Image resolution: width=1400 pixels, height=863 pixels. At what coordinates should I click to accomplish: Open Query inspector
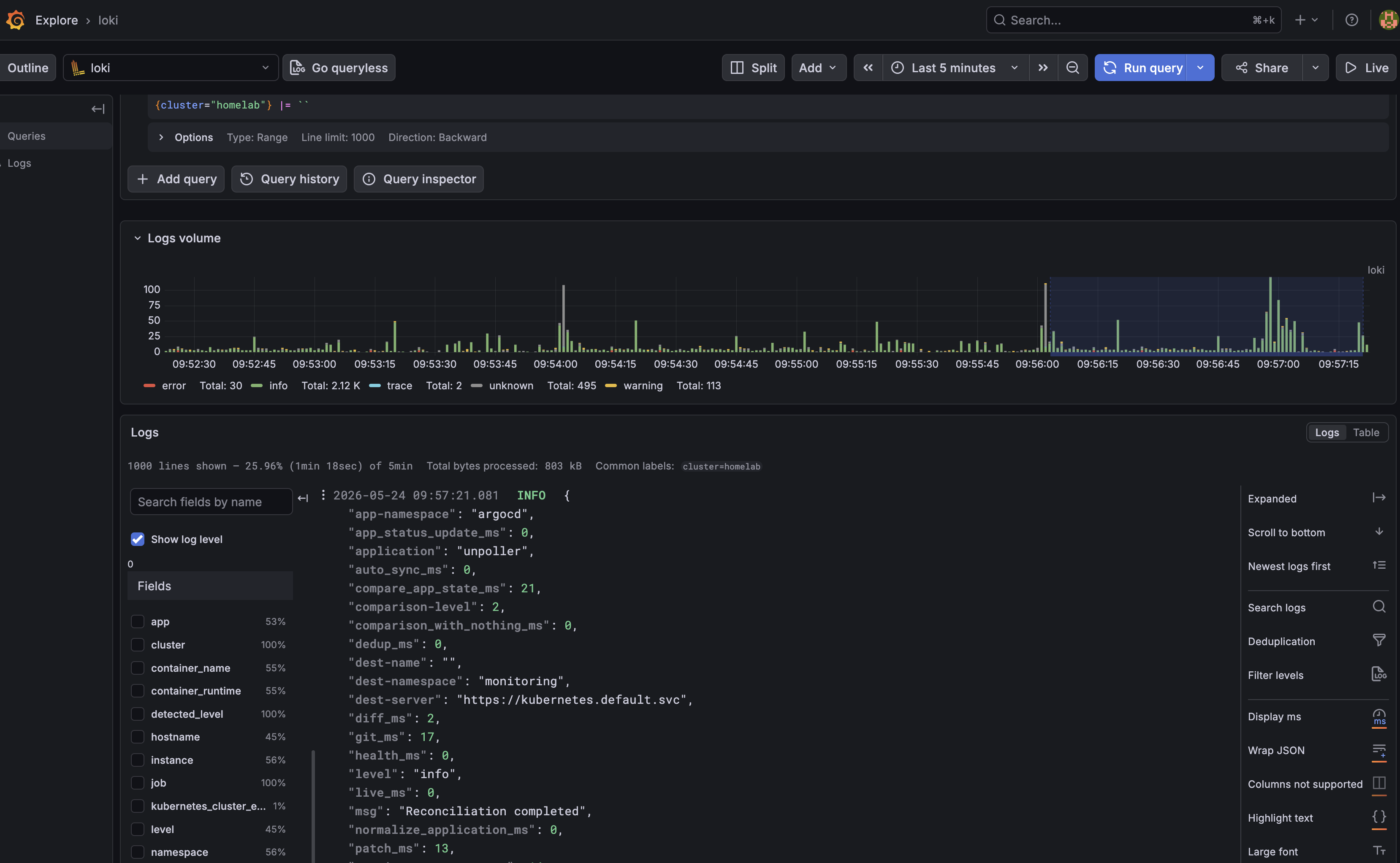(x=418, y=179)
